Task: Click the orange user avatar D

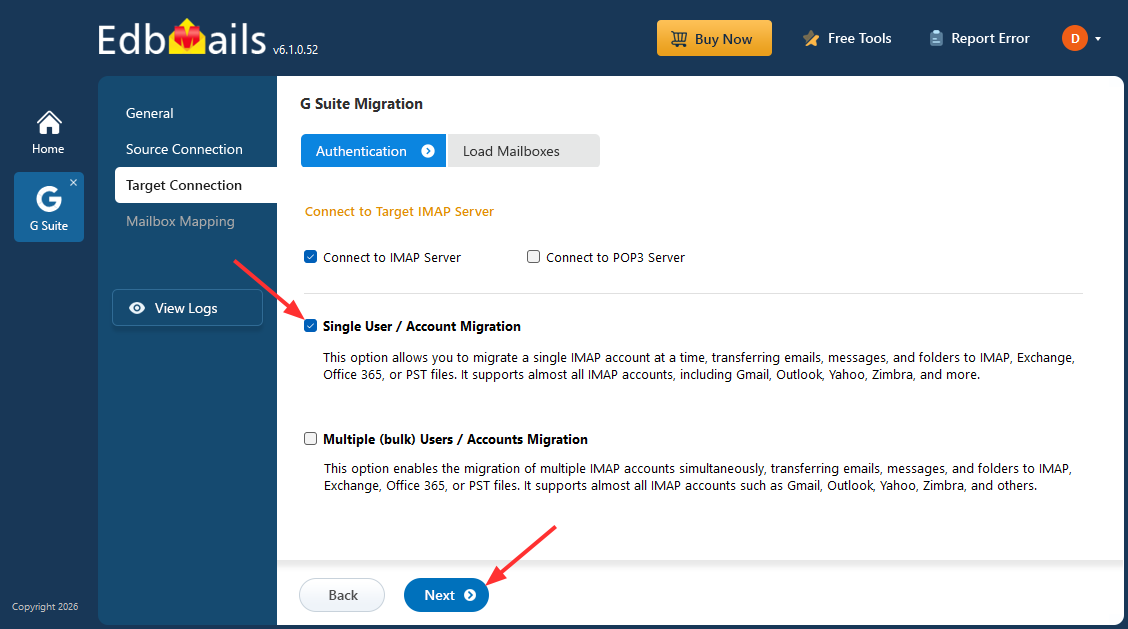Action: pos(1074,38)
